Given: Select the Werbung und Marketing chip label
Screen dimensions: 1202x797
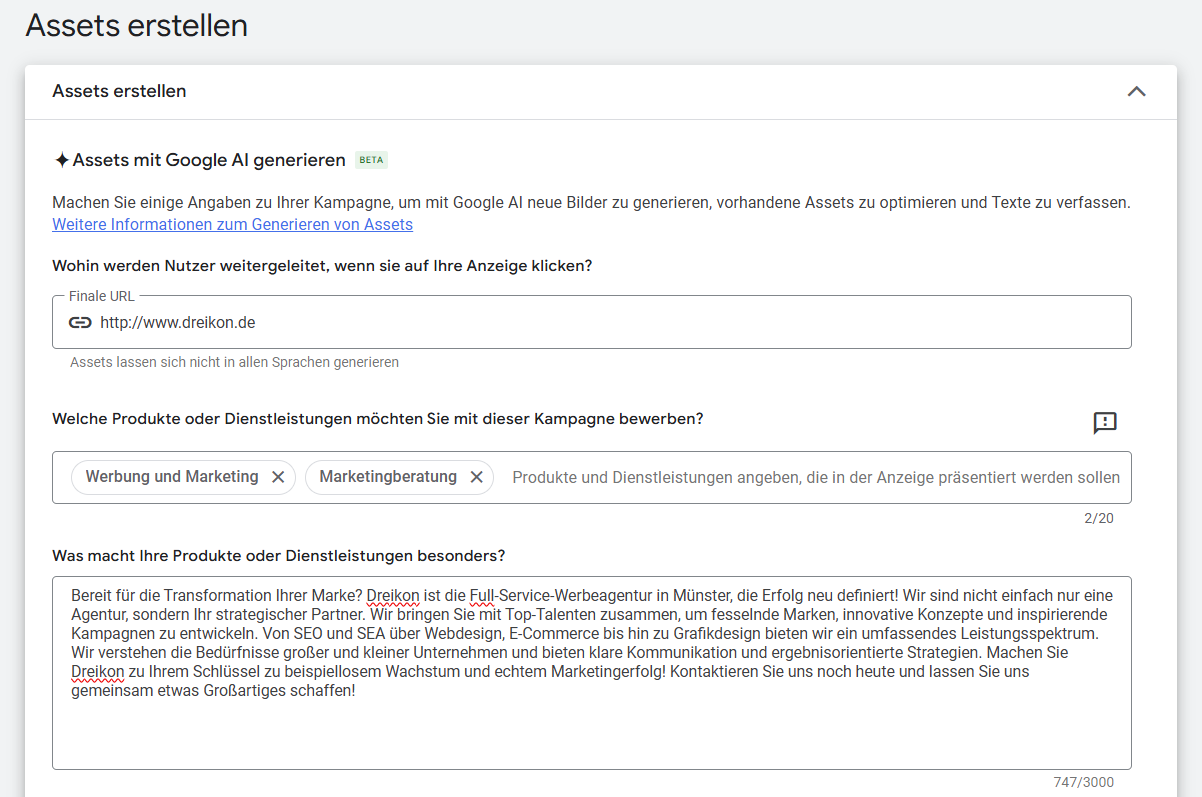Looking at the screenshot, I should [172, 477].
